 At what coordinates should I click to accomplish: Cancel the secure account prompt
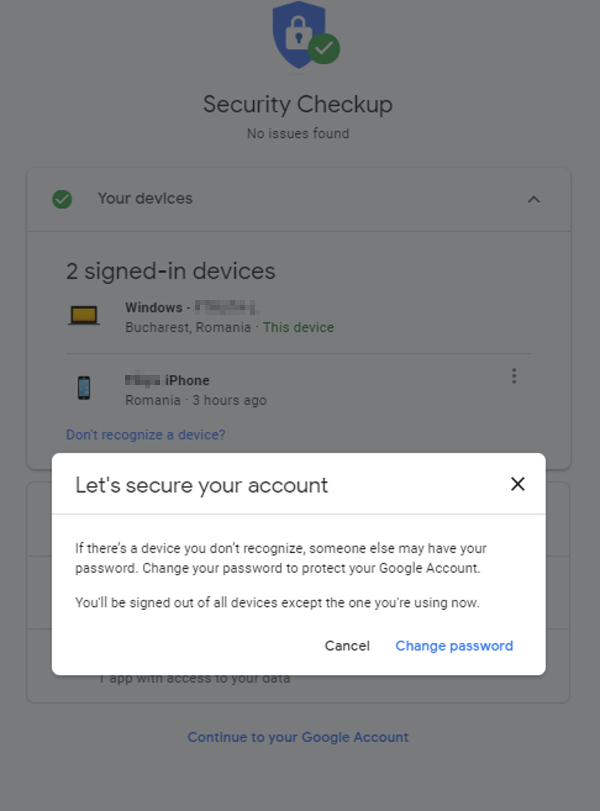tap(347, 646)
